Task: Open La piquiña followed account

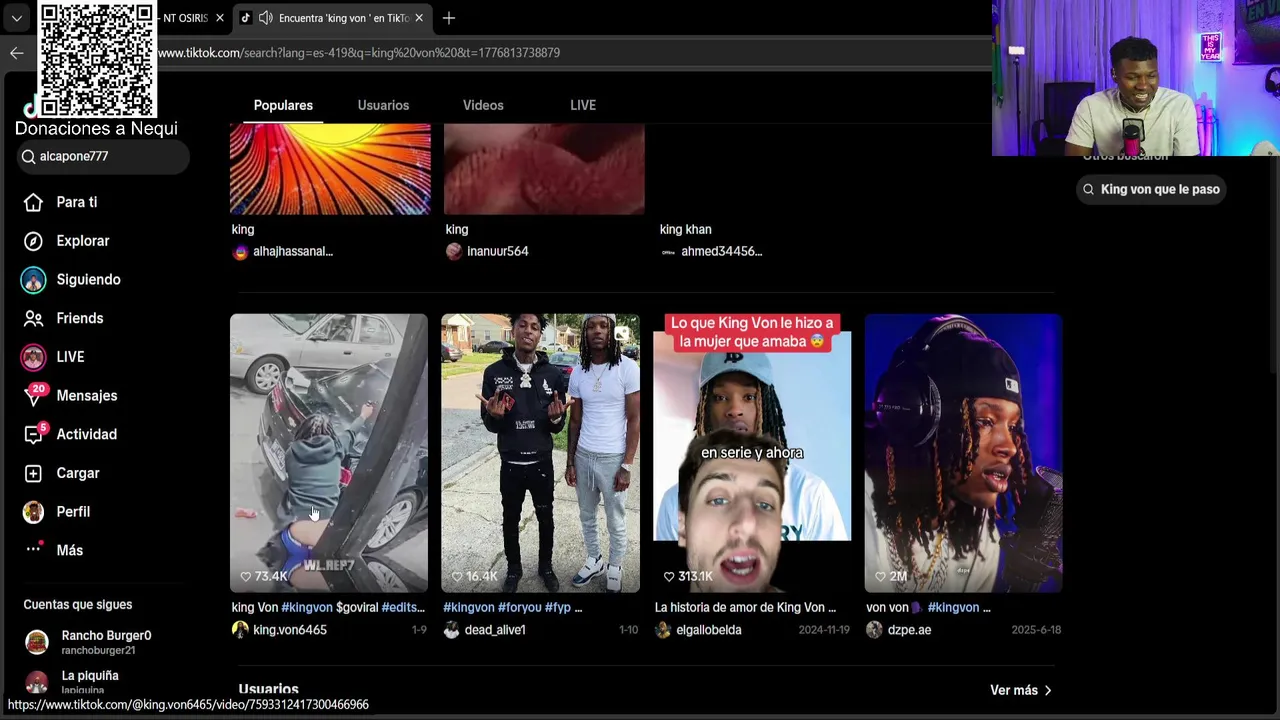Action: pyautogui.click(x=72, y=681)
